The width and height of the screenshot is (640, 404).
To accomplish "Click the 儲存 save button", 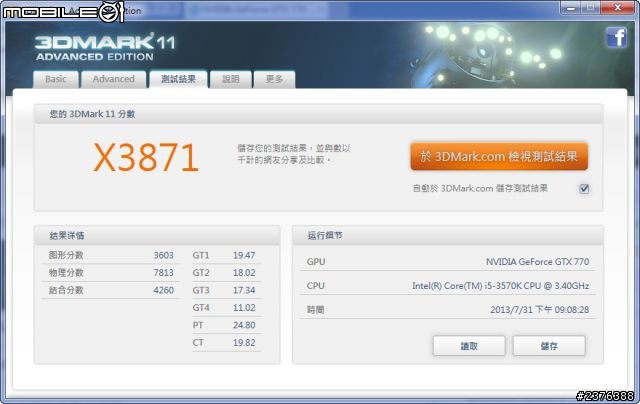I will [549, 346].
